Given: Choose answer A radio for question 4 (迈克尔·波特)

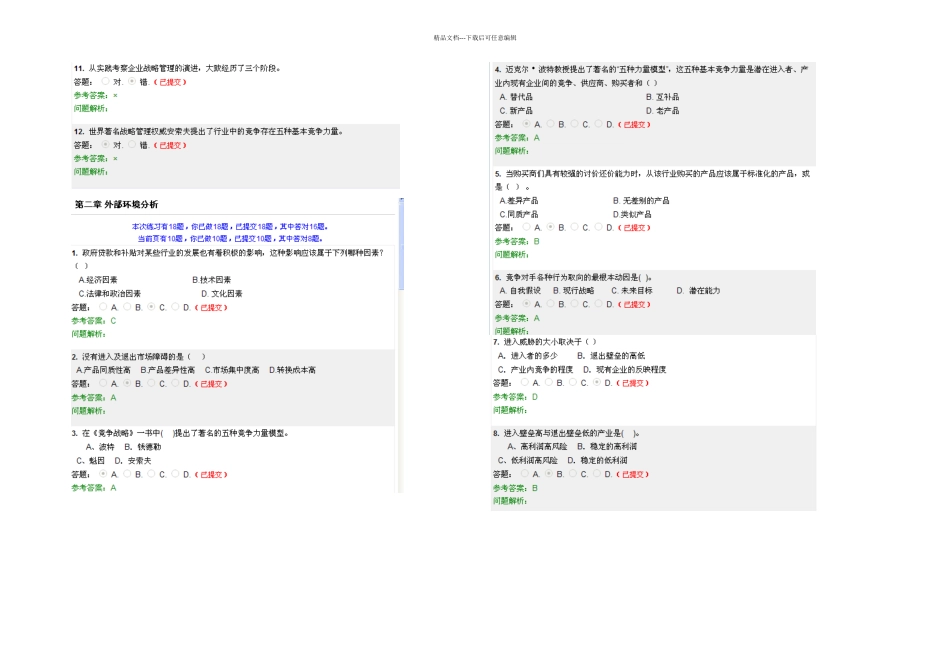Looking at the screenshot, I should coord(526,124).
